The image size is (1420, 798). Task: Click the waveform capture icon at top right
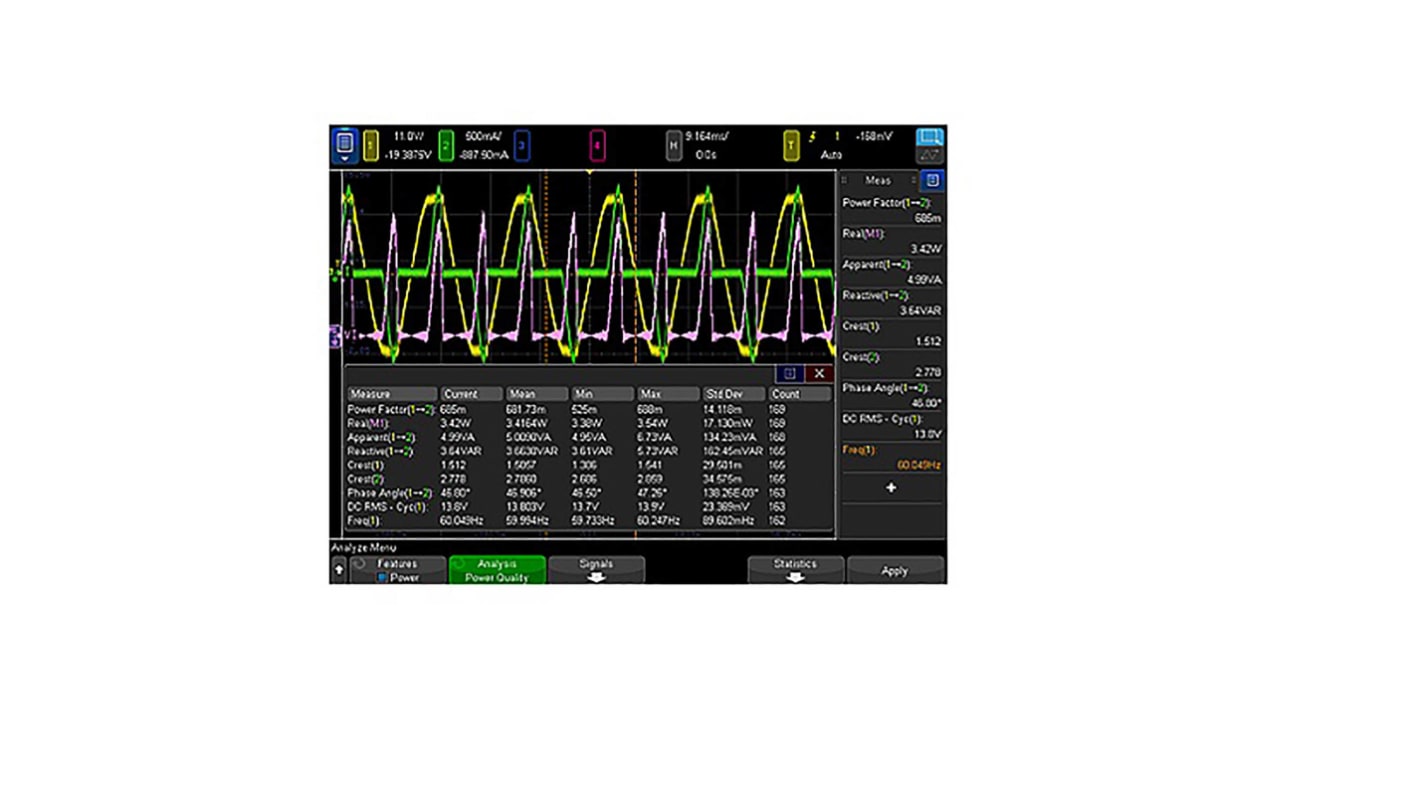(930, 143)
